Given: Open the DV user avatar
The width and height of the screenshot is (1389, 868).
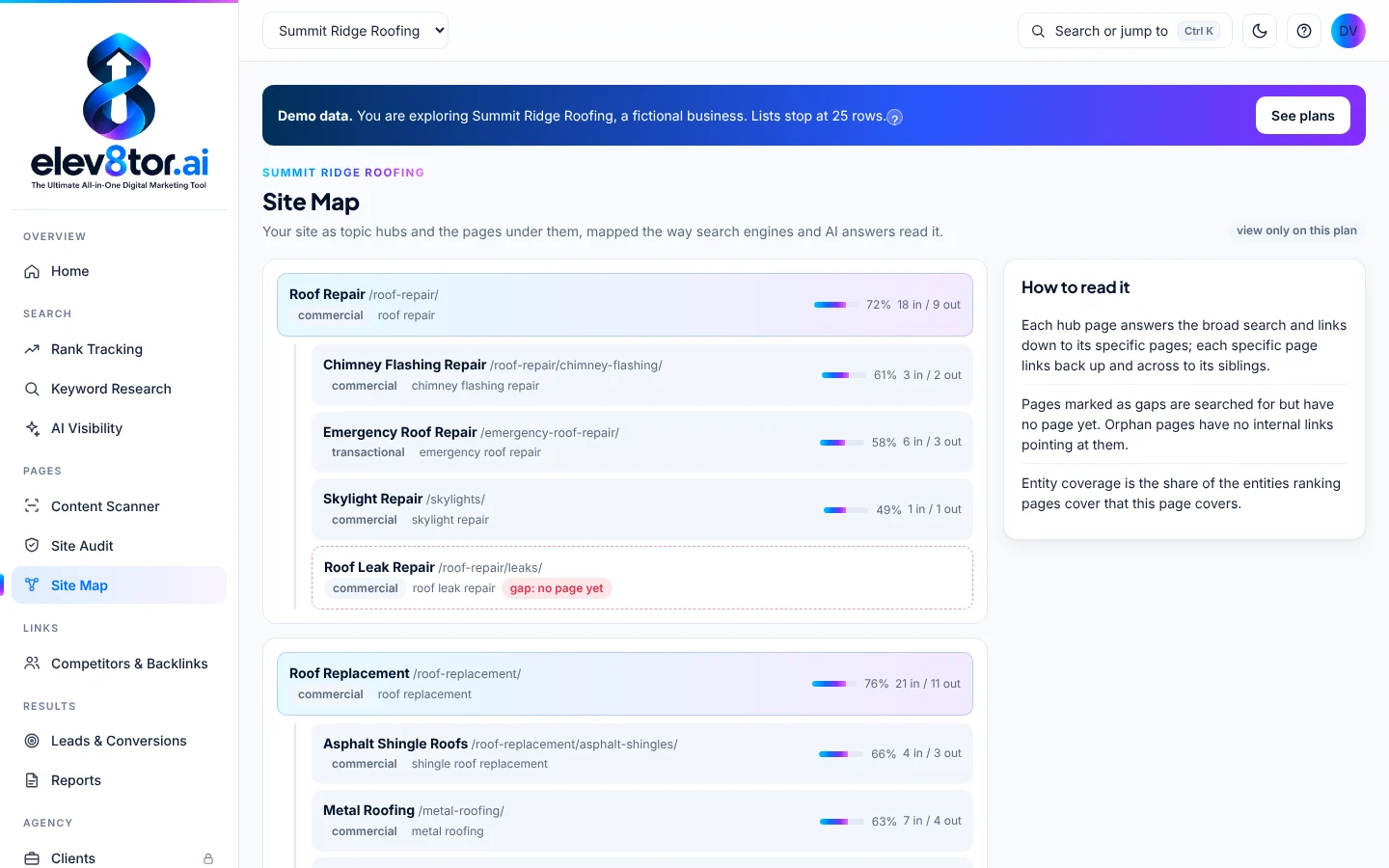Looking at the screenshot, I should [x=1348, y=31].
